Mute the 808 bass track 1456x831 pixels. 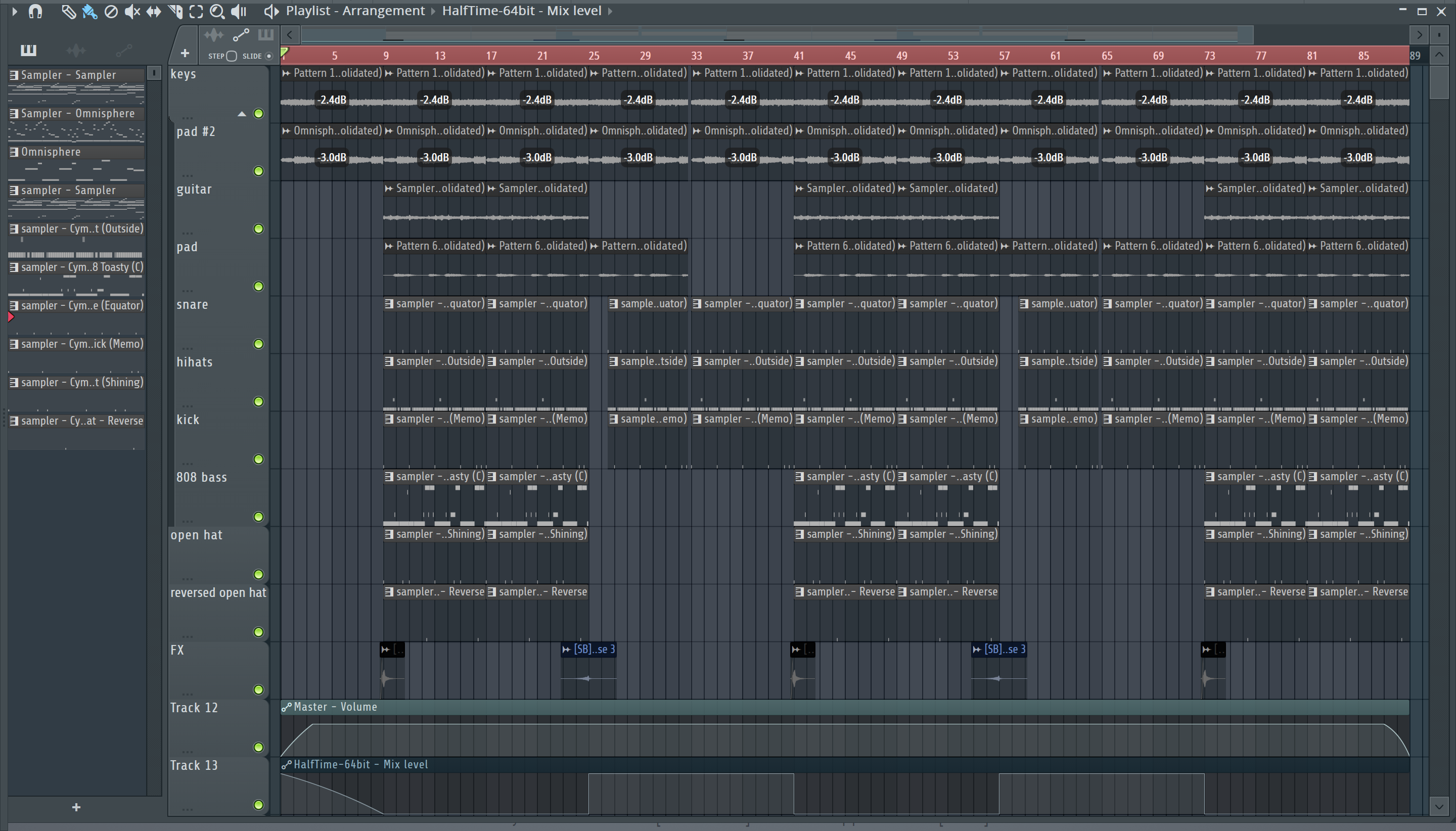click(x=258, y=517)
